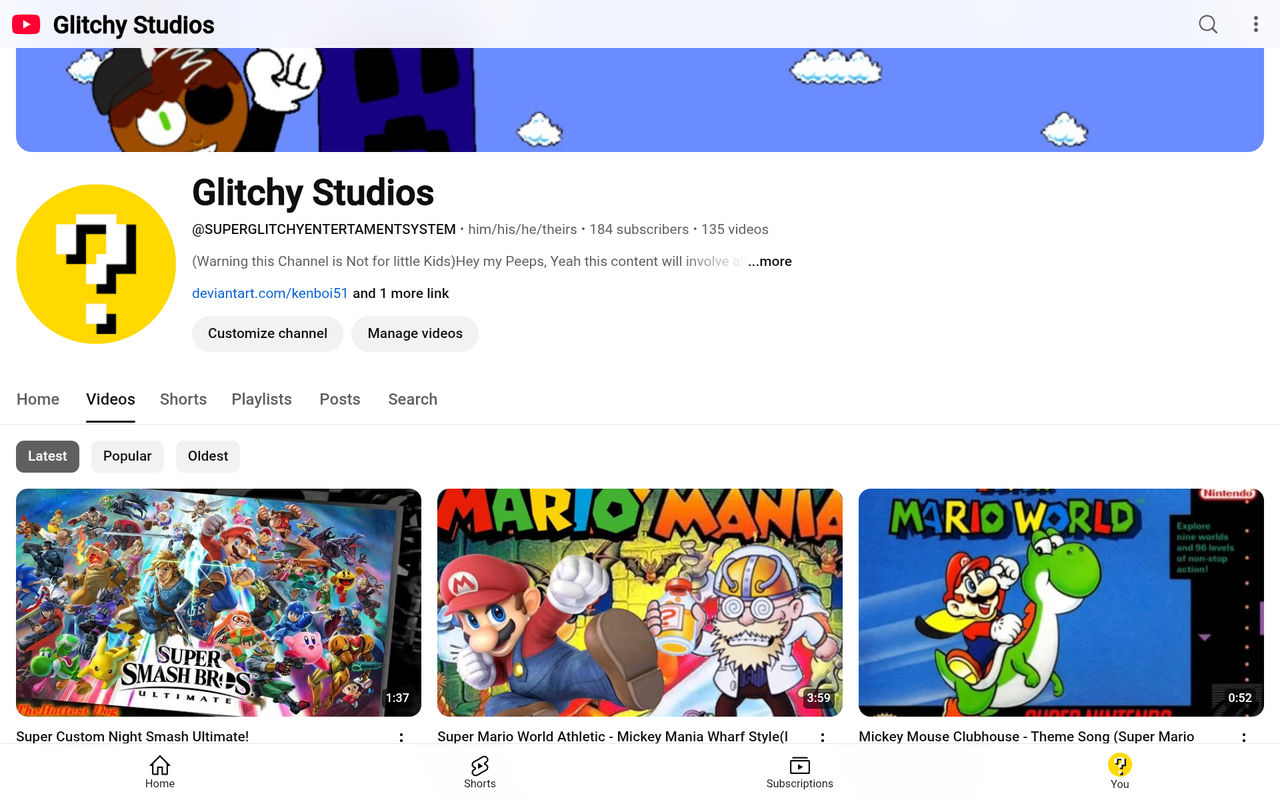Open the You profile tab
Screen dimensions: 1280x800
[x=1120, y=772]
